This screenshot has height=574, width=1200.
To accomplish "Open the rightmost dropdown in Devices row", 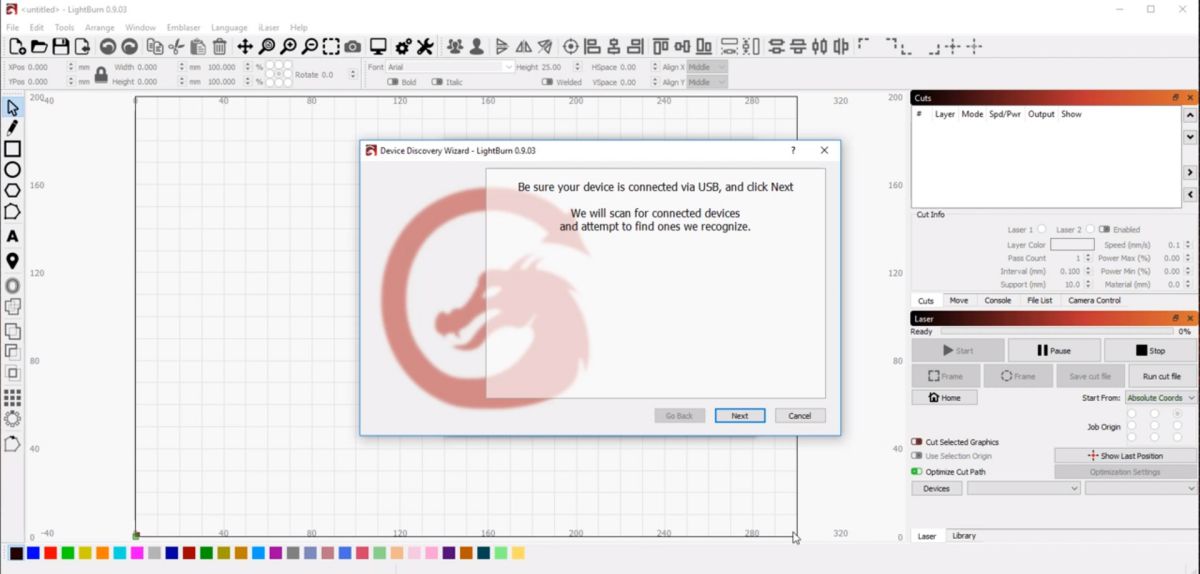I will pyautogui.click(x=1141, y=488).
